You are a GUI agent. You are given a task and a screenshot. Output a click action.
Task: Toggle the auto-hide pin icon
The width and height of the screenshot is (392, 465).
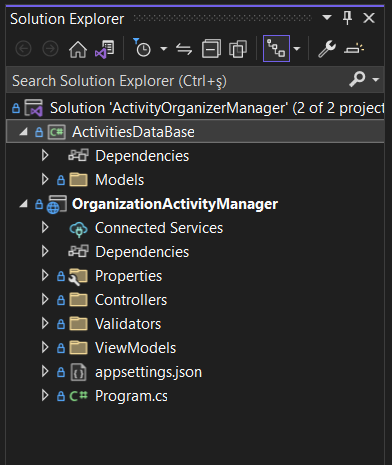pyautogui.click(x=347, y=18)
